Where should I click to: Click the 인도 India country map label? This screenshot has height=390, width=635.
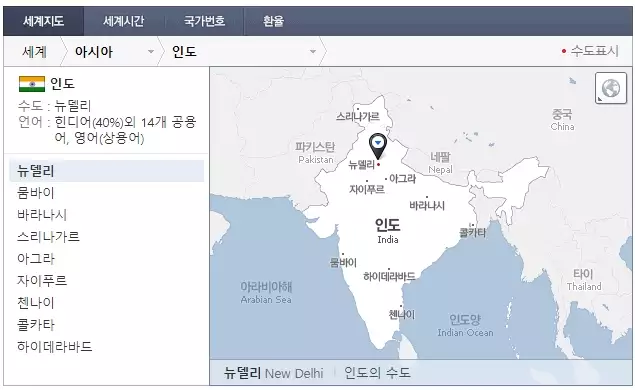point(388,230)
